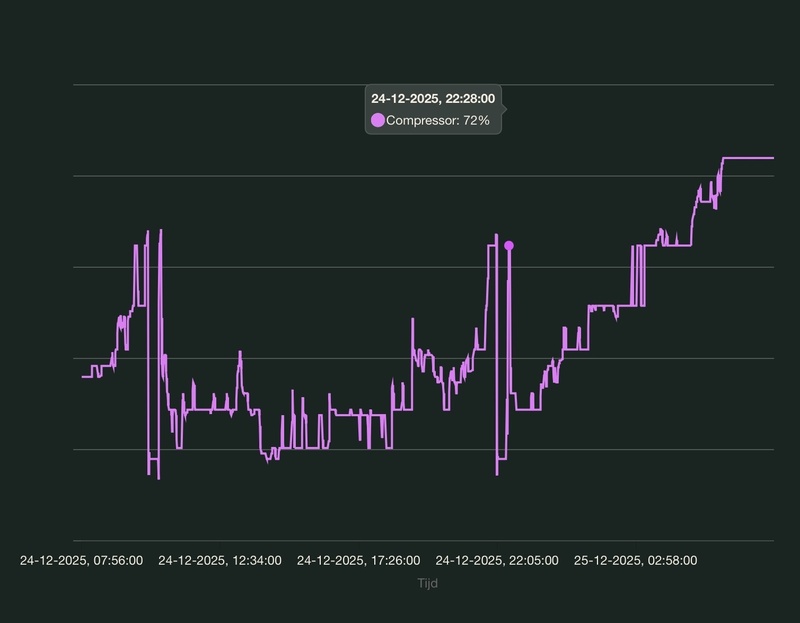This screenshot has width=800, height=623.
Task: Select the 24-12-2025, 12:34:00 axis label
Action: point(220,561)
